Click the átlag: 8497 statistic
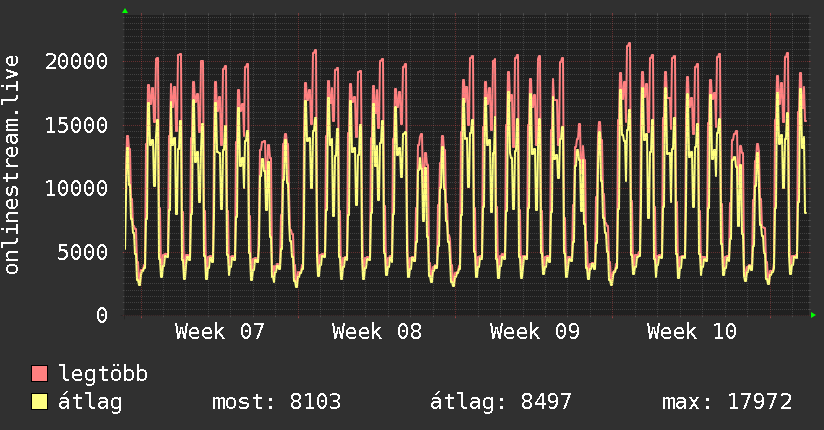This screenshot has height=430, width=824. pos(501,402)
